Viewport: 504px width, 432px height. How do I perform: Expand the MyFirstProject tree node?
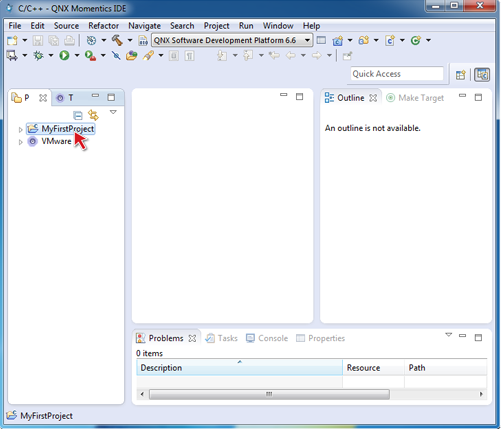point(20,129)
